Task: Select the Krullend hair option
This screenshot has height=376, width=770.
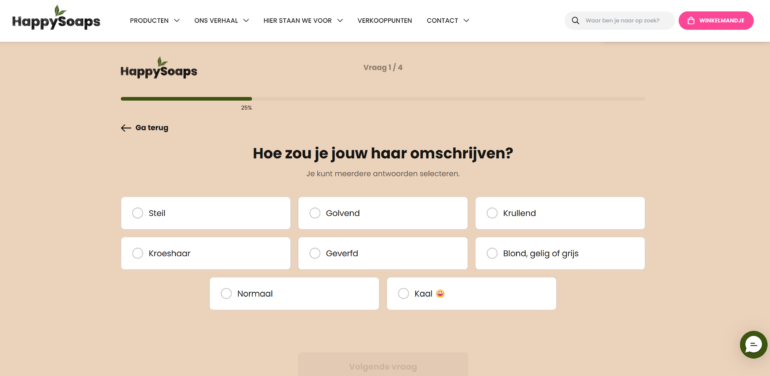Action: pyautogui.click(x=560, y=213)
